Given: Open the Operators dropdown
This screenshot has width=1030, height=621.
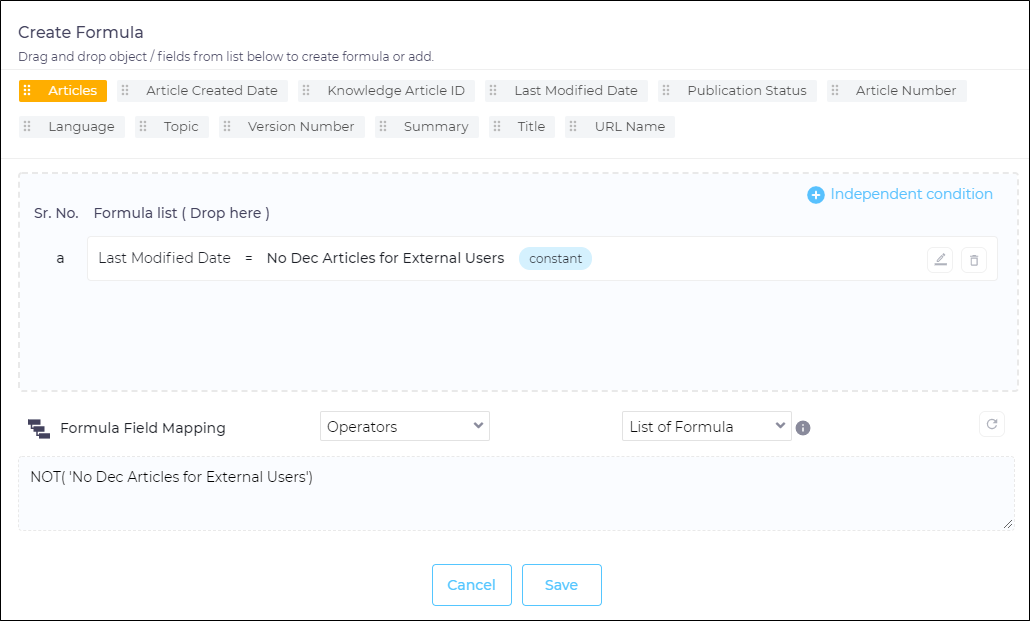Looking at the screenshot, I should [x=405, y=426].
